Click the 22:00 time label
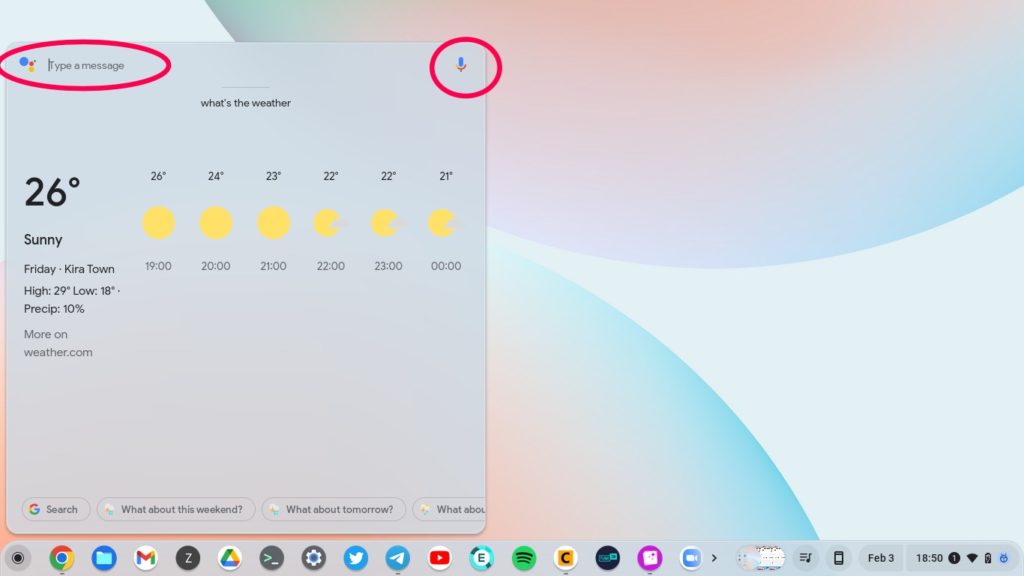 [x=330, y=266]
